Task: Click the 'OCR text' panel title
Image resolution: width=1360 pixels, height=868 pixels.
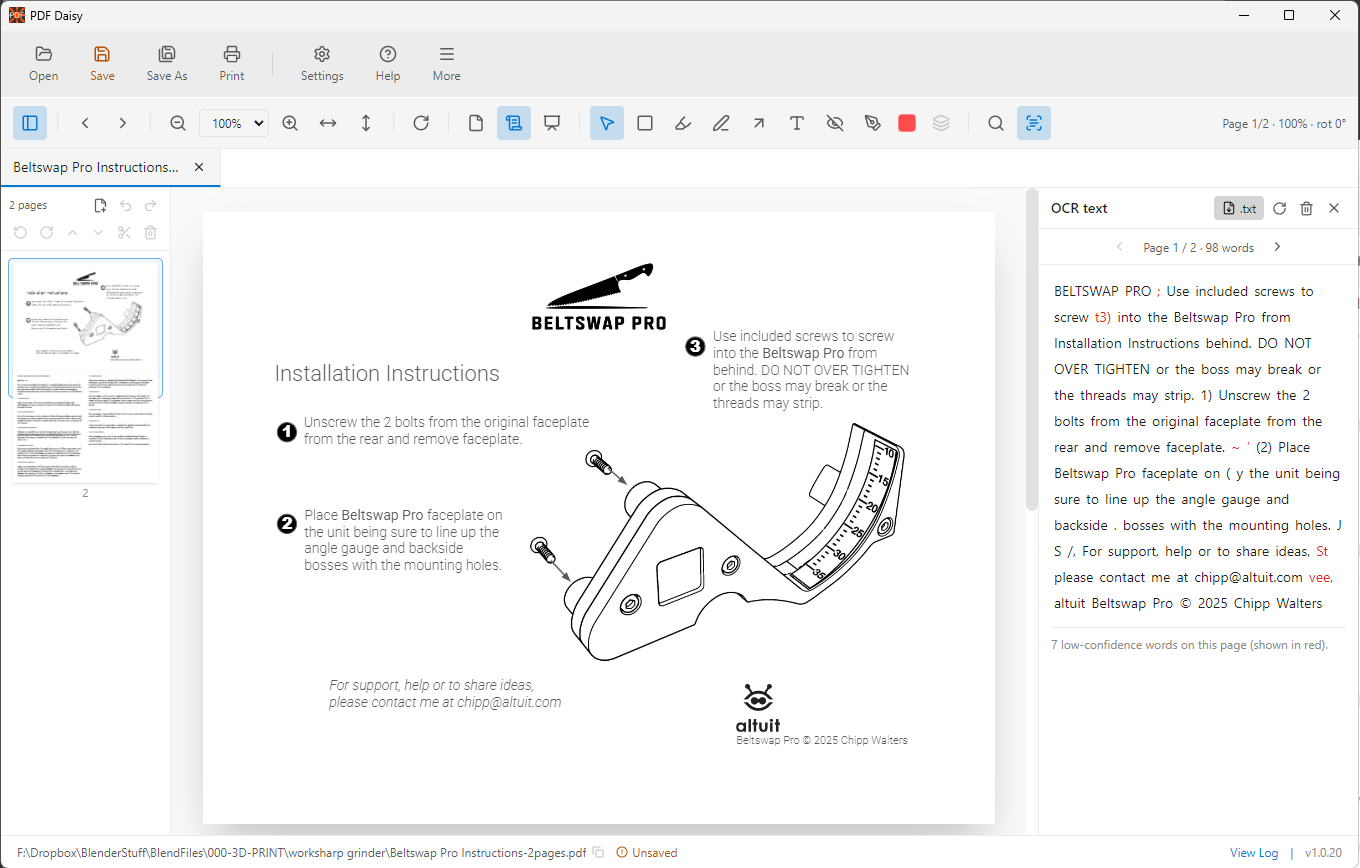Action: coord(1079,208)
